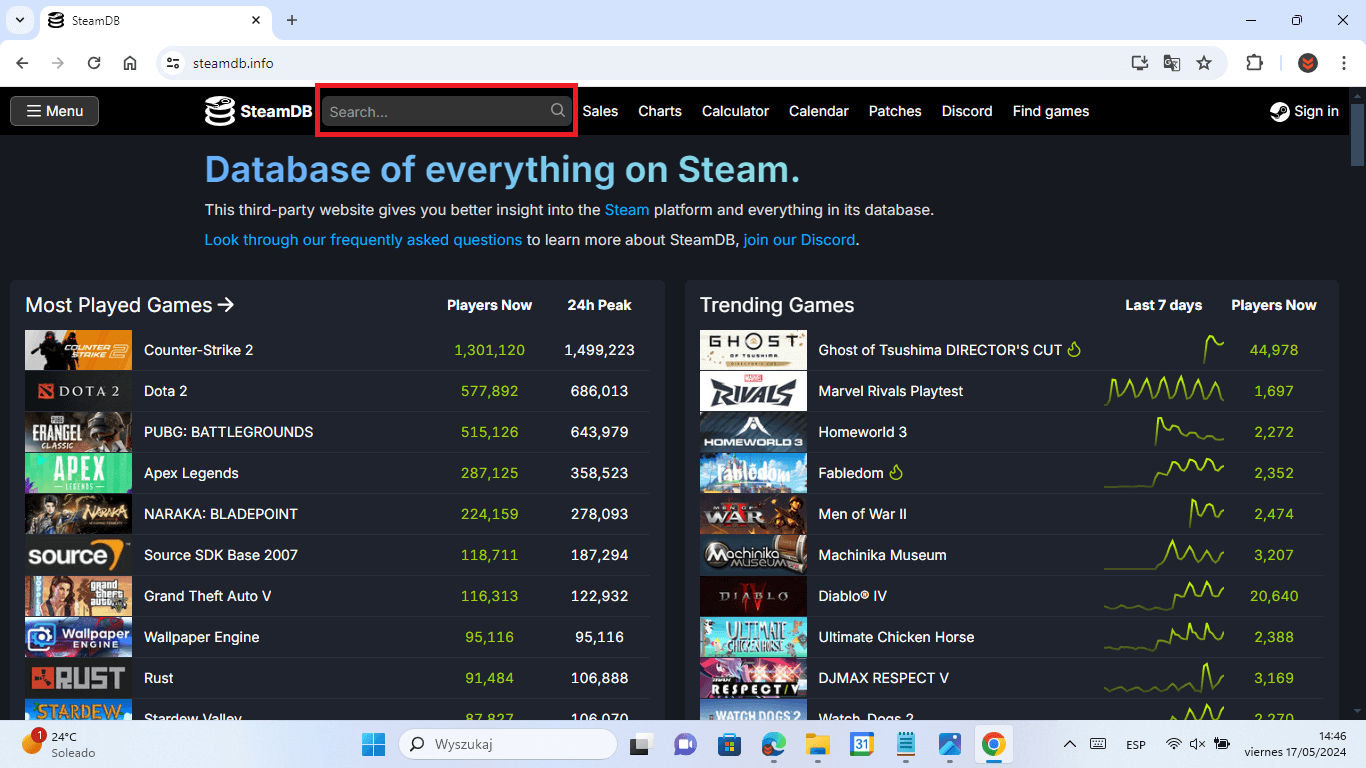
Task: Click the join our Discord link
Action: (x=799, y=240)
